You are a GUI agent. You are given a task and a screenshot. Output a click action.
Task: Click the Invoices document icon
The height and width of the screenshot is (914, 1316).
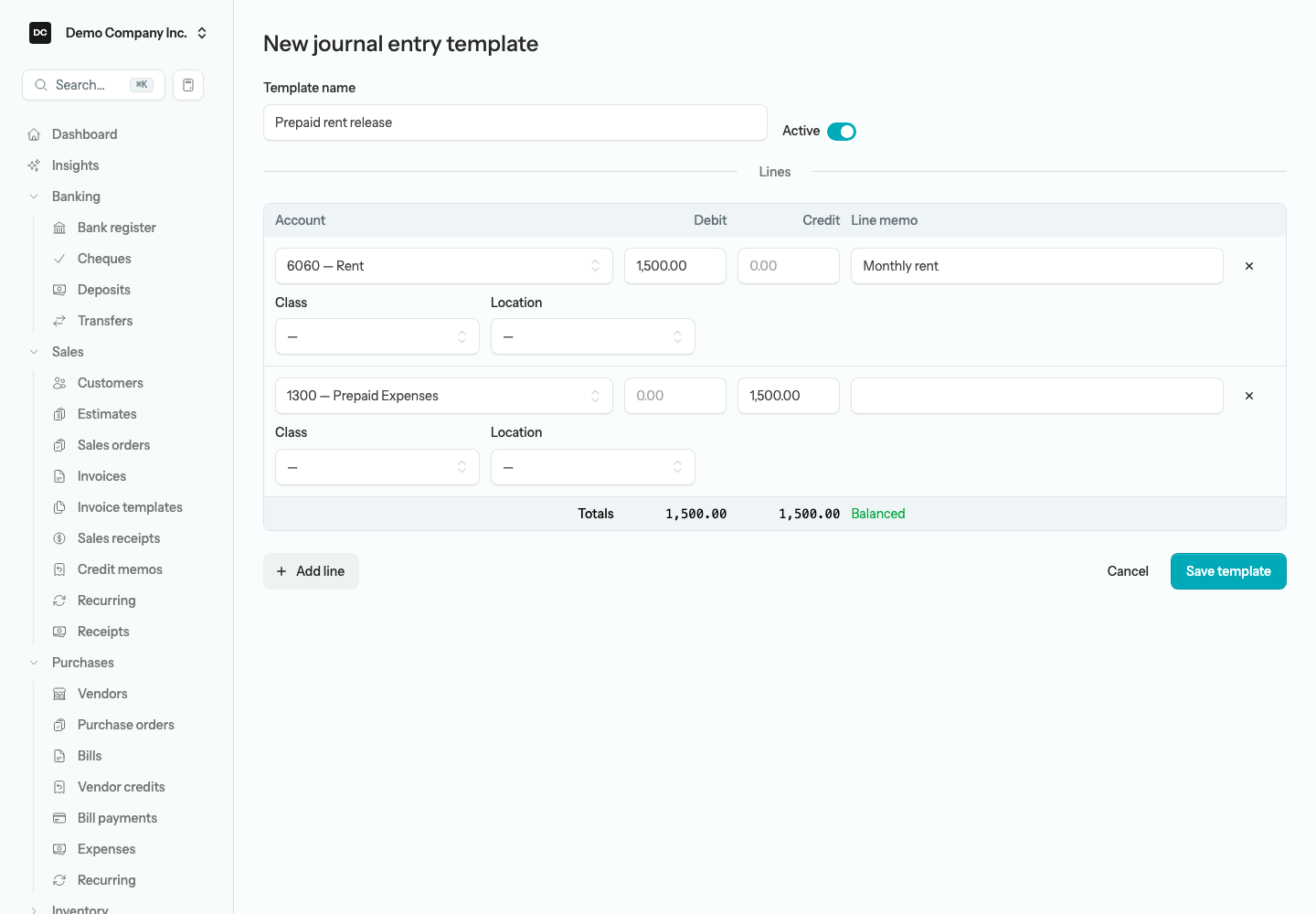[x=59, y=476]
